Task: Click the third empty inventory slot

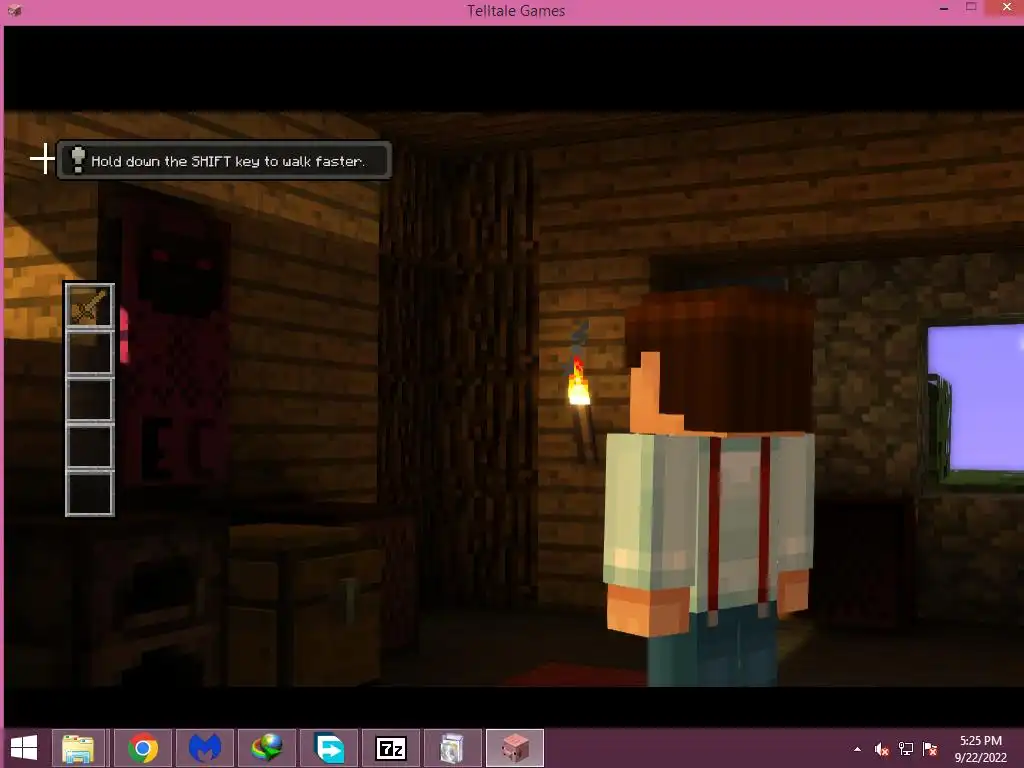Action: 89,400
